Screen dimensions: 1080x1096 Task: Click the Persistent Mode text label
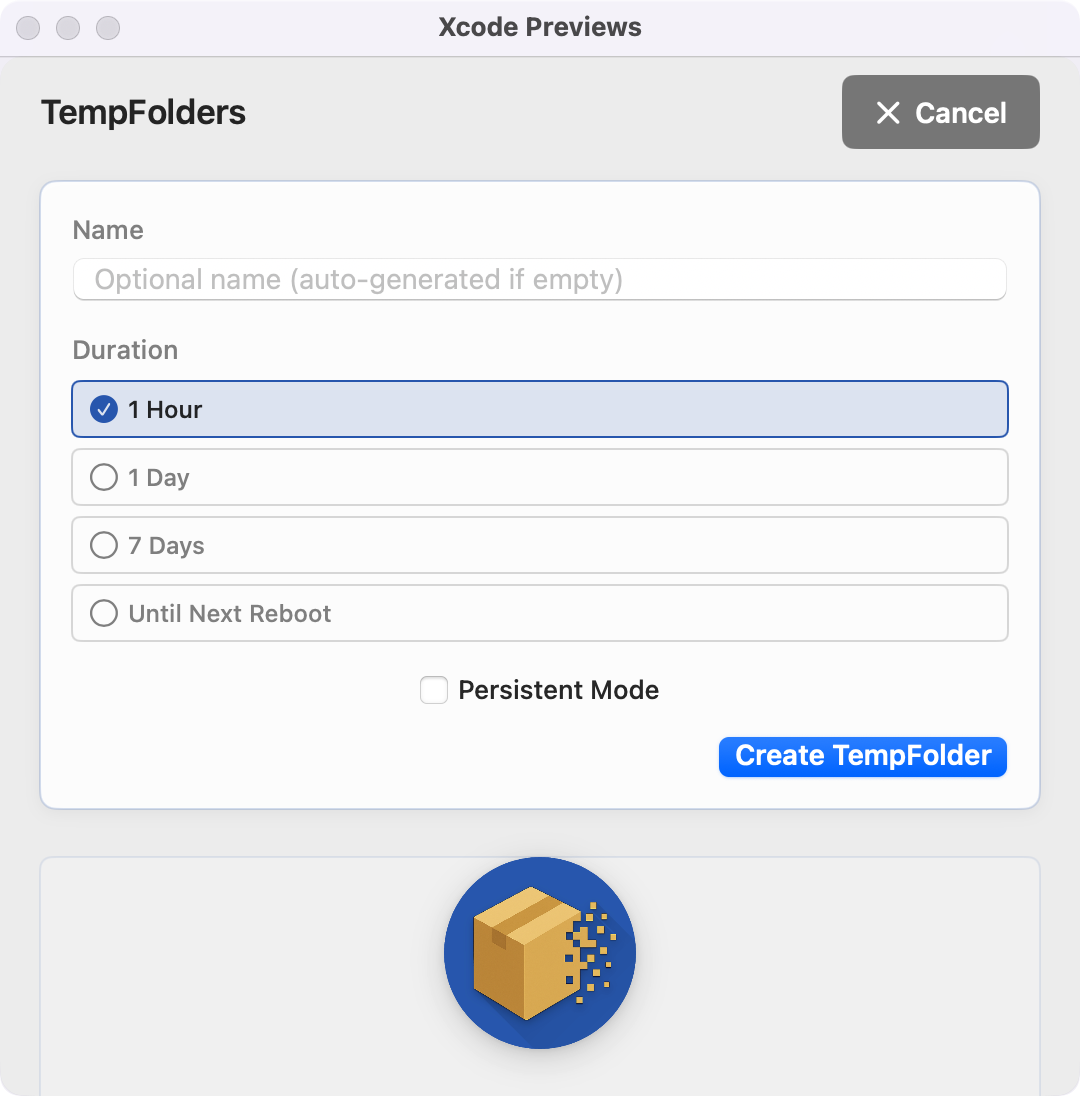click(x=557, y=690)
